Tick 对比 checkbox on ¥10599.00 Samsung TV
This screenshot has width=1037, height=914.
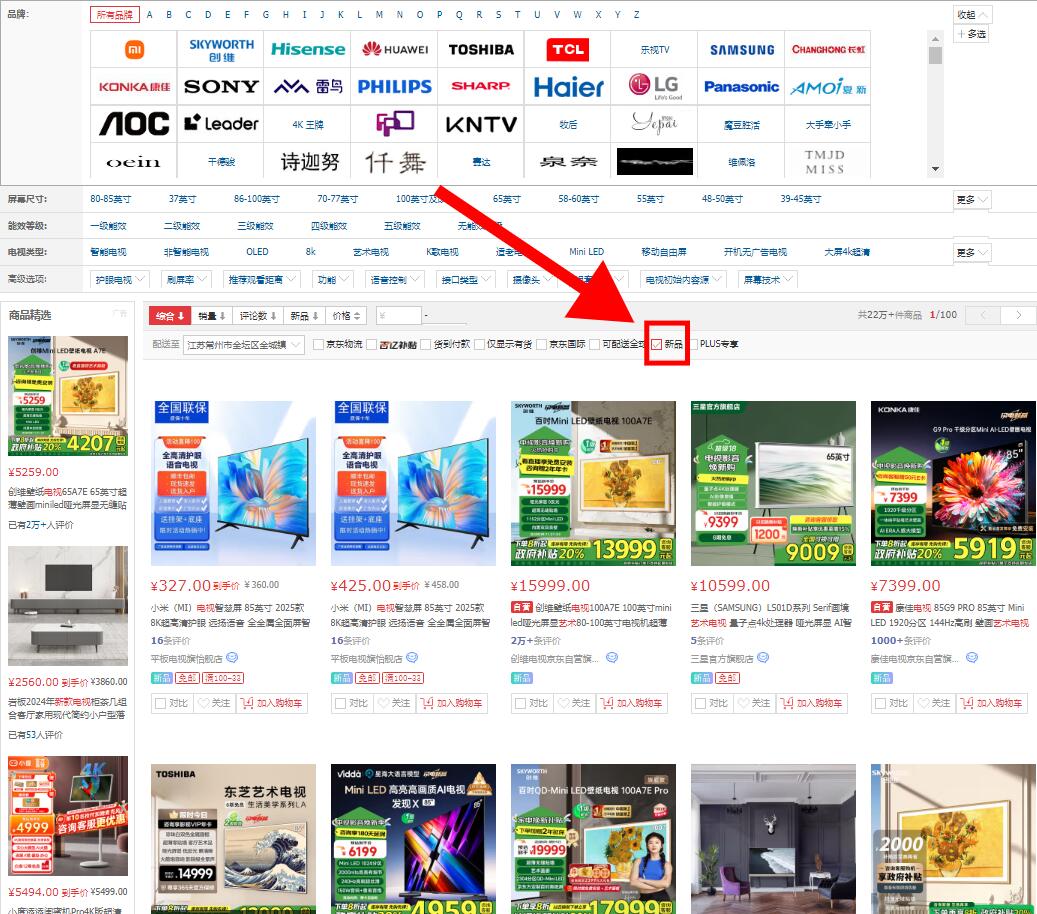(700, 703)
